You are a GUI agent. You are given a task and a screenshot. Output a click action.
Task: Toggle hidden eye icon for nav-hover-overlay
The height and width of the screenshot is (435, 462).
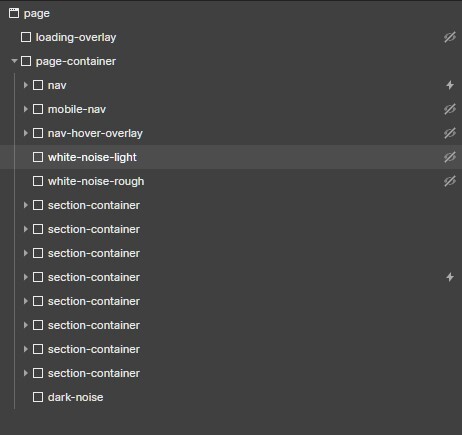coord(450,133)
